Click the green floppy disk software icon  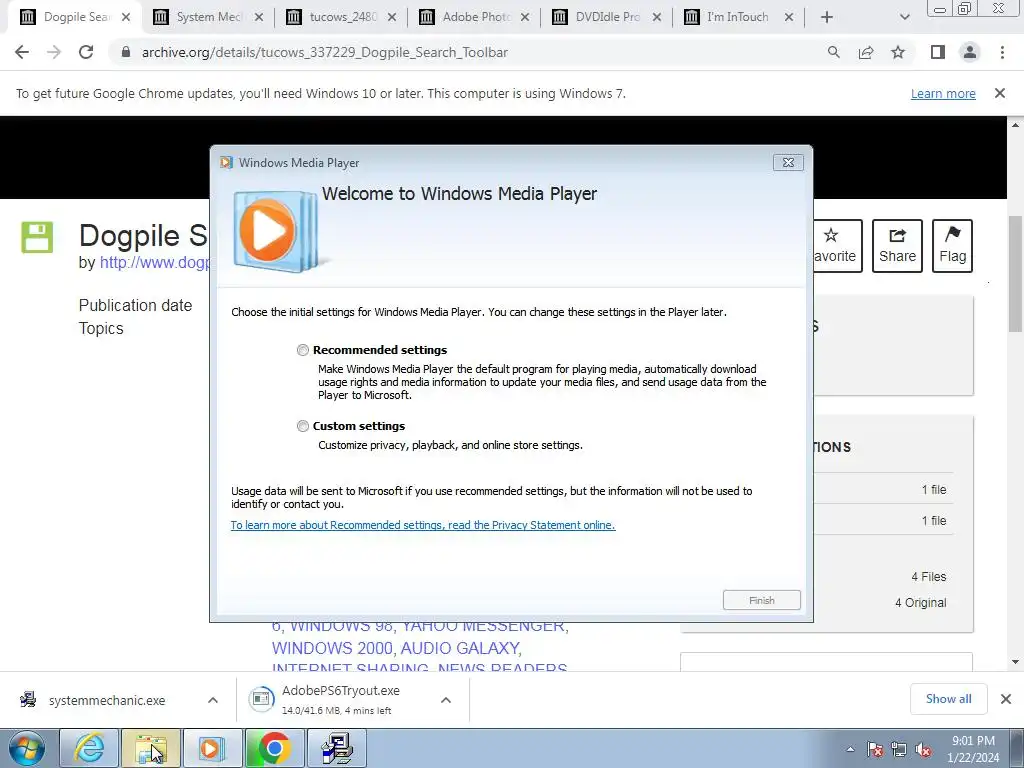[37, 237]
